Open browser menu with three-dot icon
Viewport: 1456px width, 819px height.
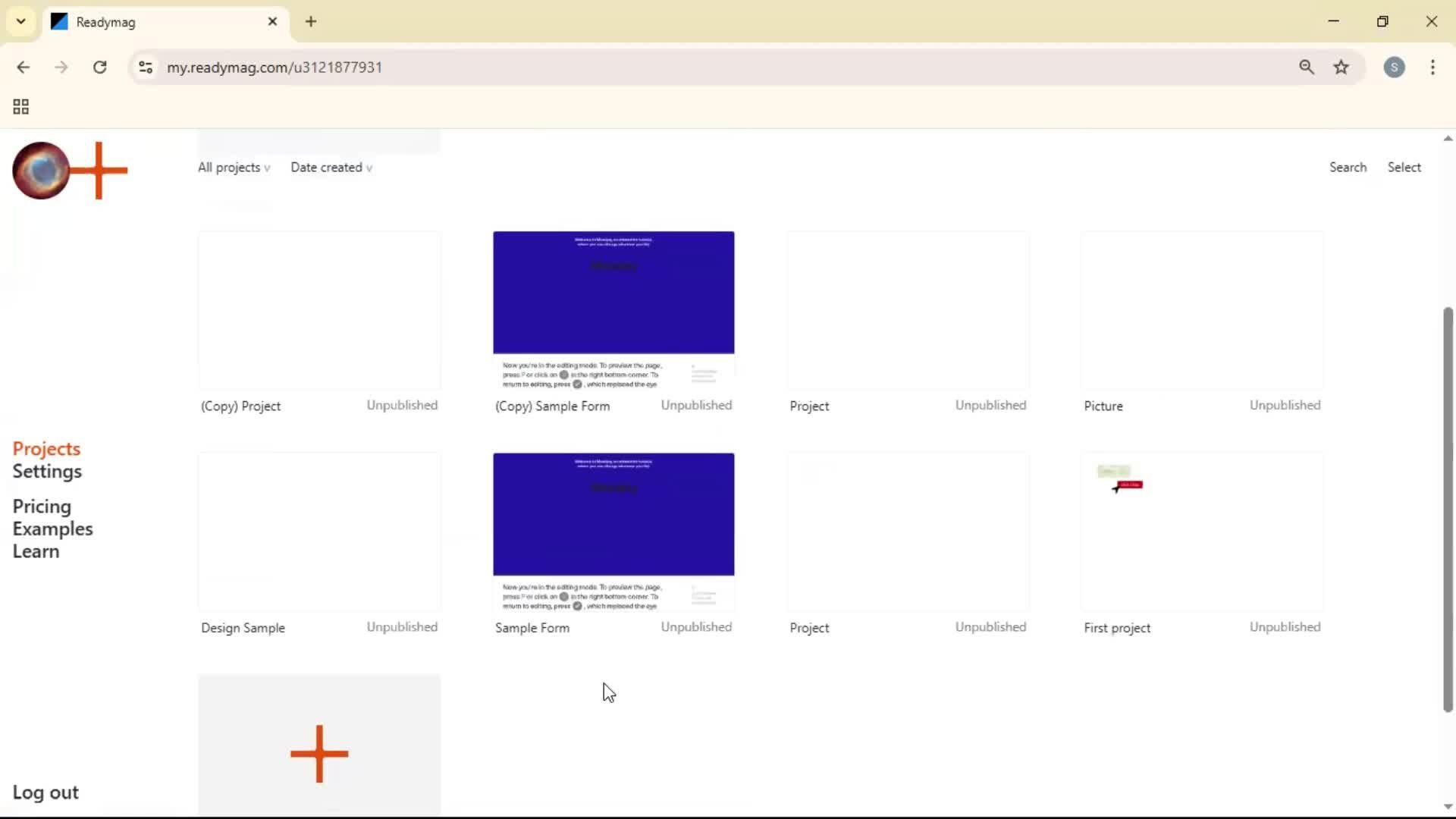click(1433, 67)
